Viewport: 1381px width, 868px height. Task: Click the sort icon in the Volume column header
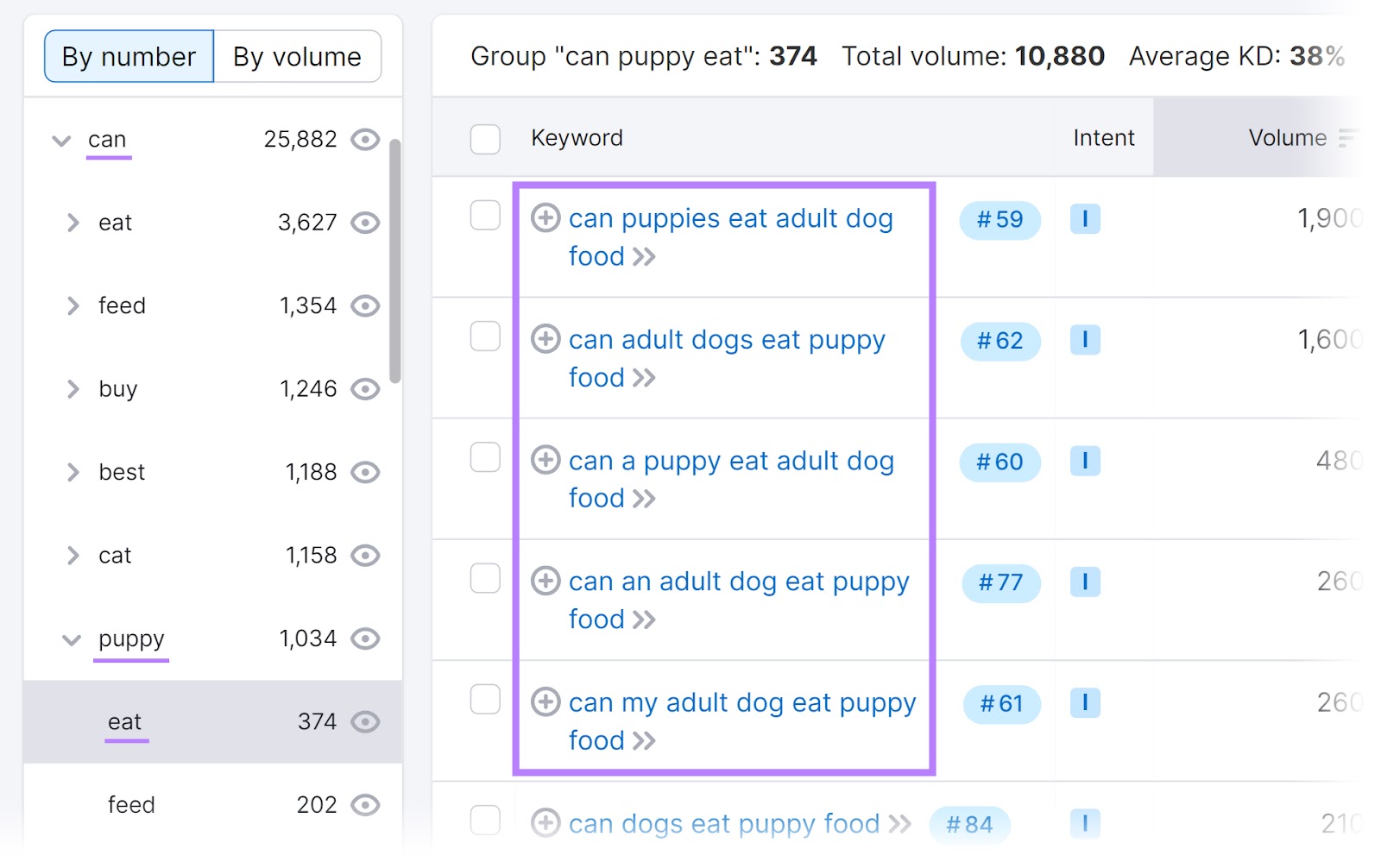1346,138
